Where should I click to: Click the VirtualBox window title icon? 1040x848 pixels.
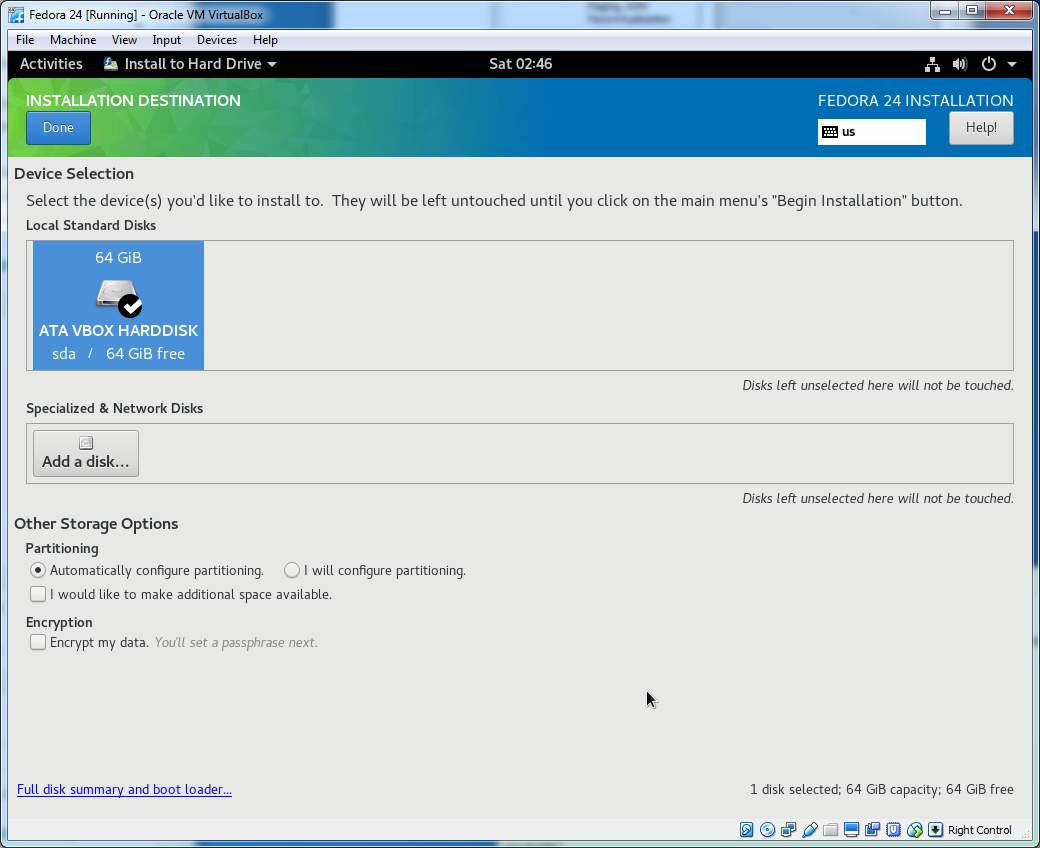click(17, 15)
